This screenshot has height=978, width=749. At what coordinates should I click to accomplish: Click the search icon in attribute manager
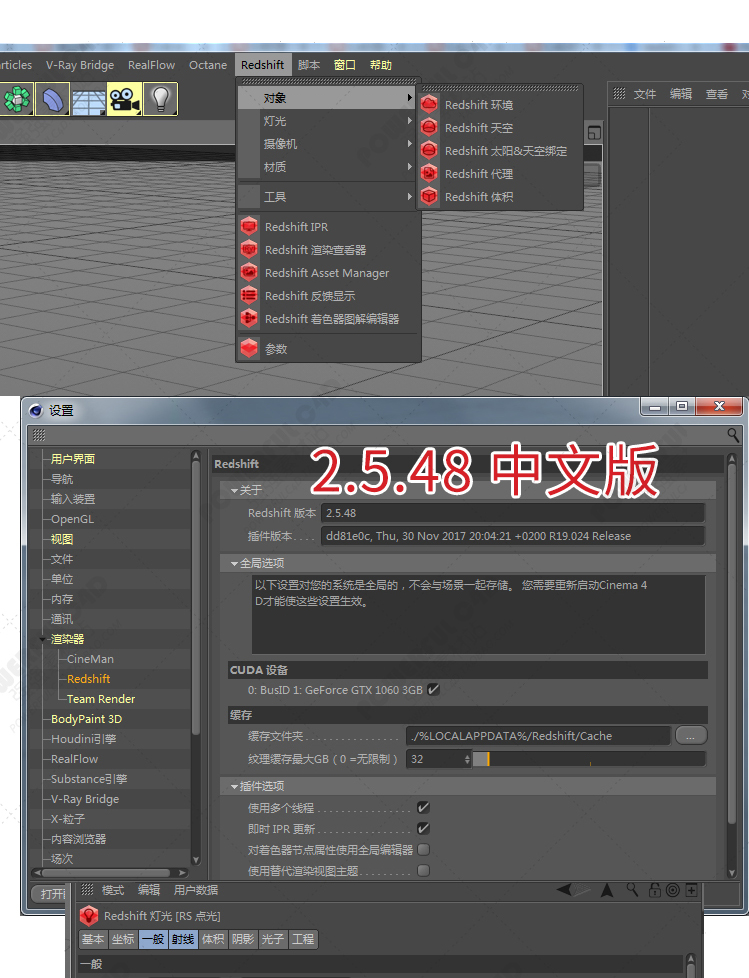tap(632, 890)
